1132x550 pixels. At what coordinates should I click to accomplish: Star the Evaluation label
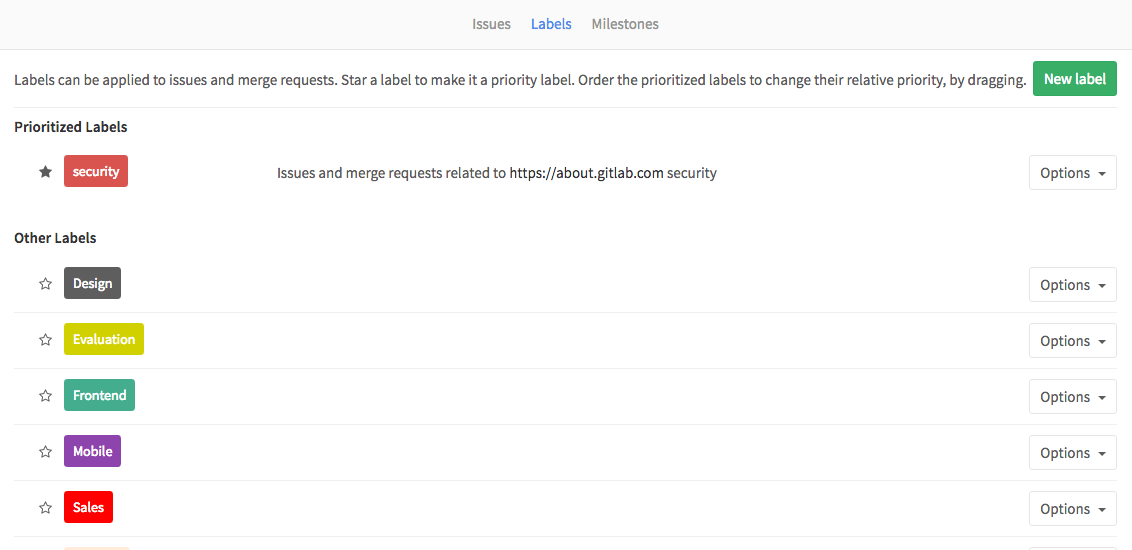[x=45, y=339]
